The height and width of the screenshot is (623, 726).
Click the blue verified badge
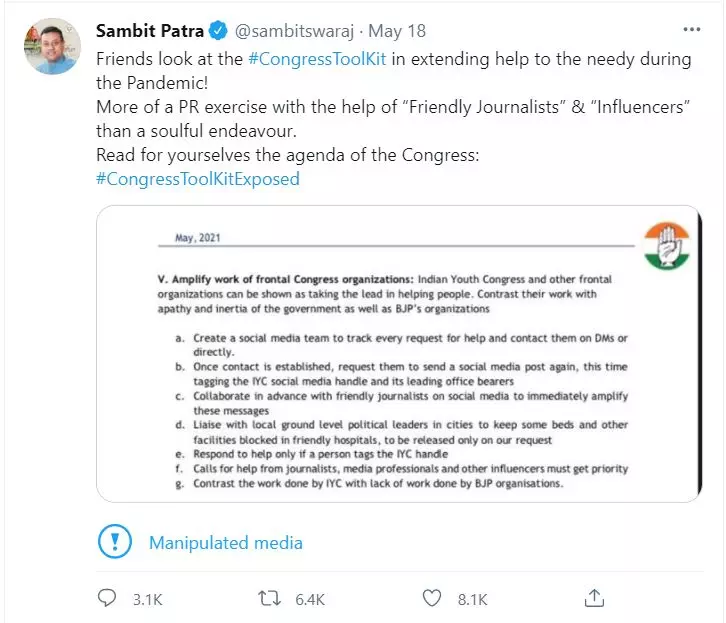click(x=219, y=30)
